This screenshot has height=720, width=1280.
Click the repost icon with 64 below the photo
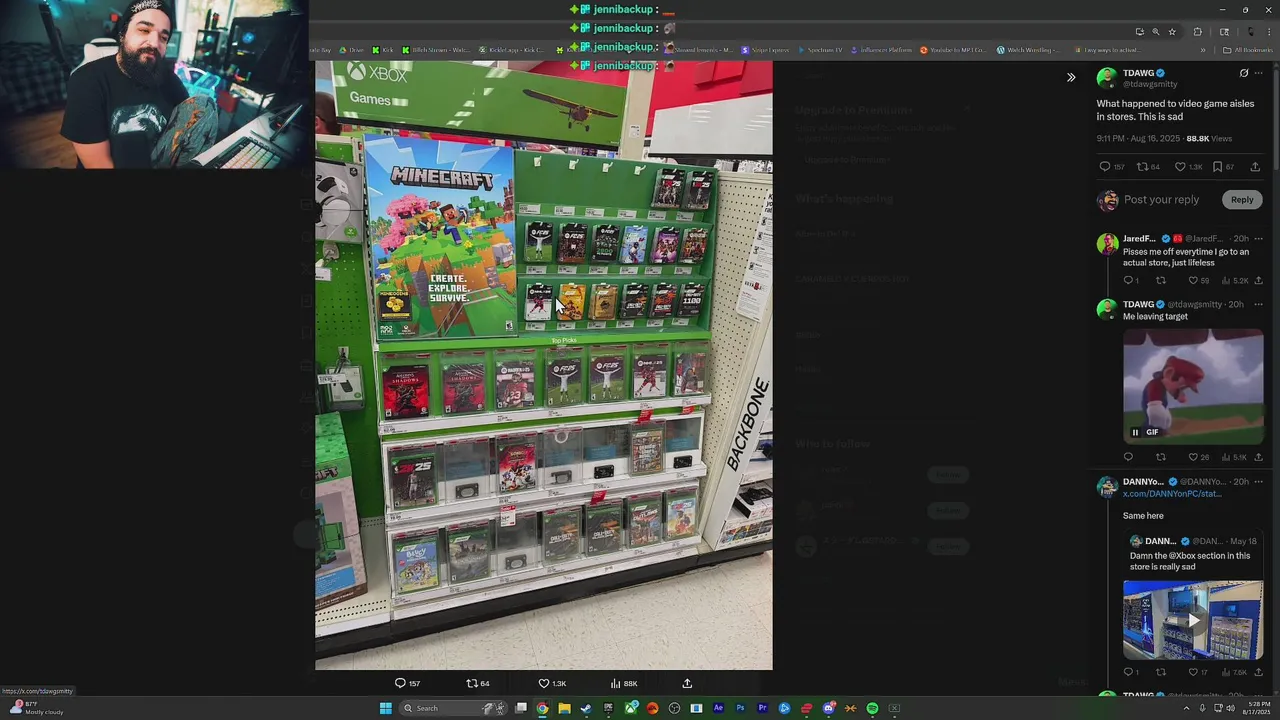478,684
